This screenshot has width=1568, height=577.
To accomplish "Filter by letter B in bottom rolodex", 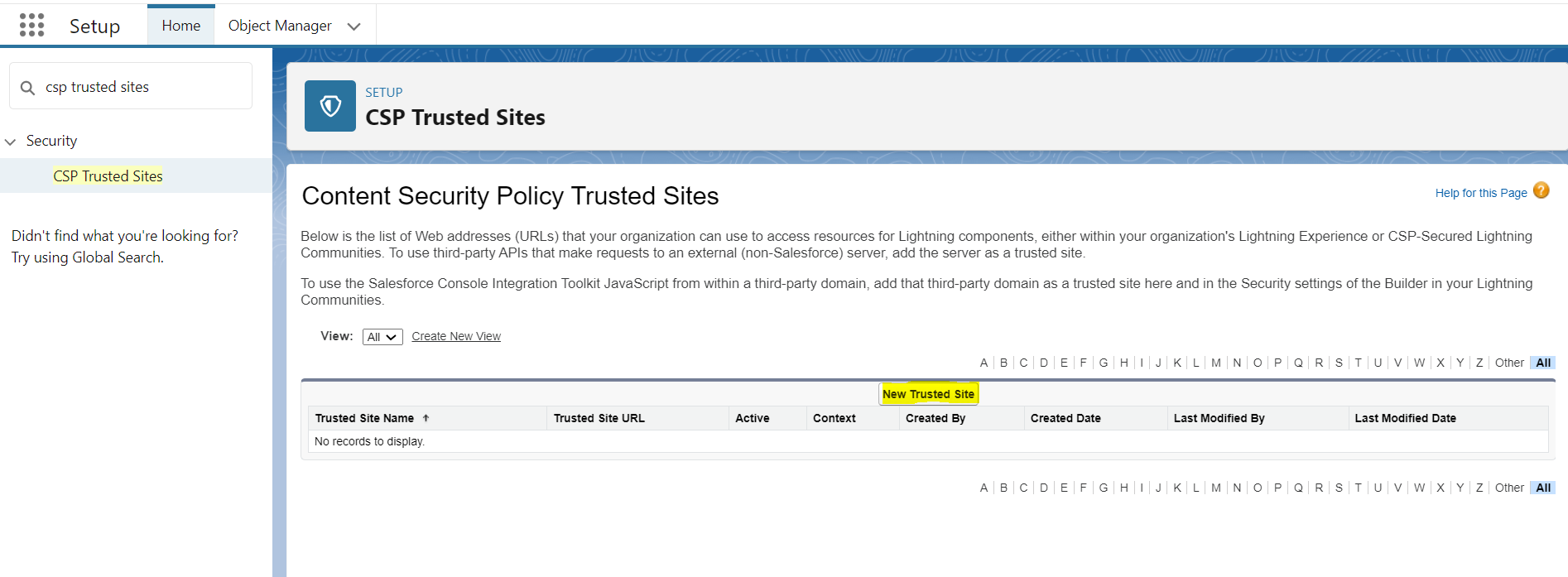I will pos(1003,488).
